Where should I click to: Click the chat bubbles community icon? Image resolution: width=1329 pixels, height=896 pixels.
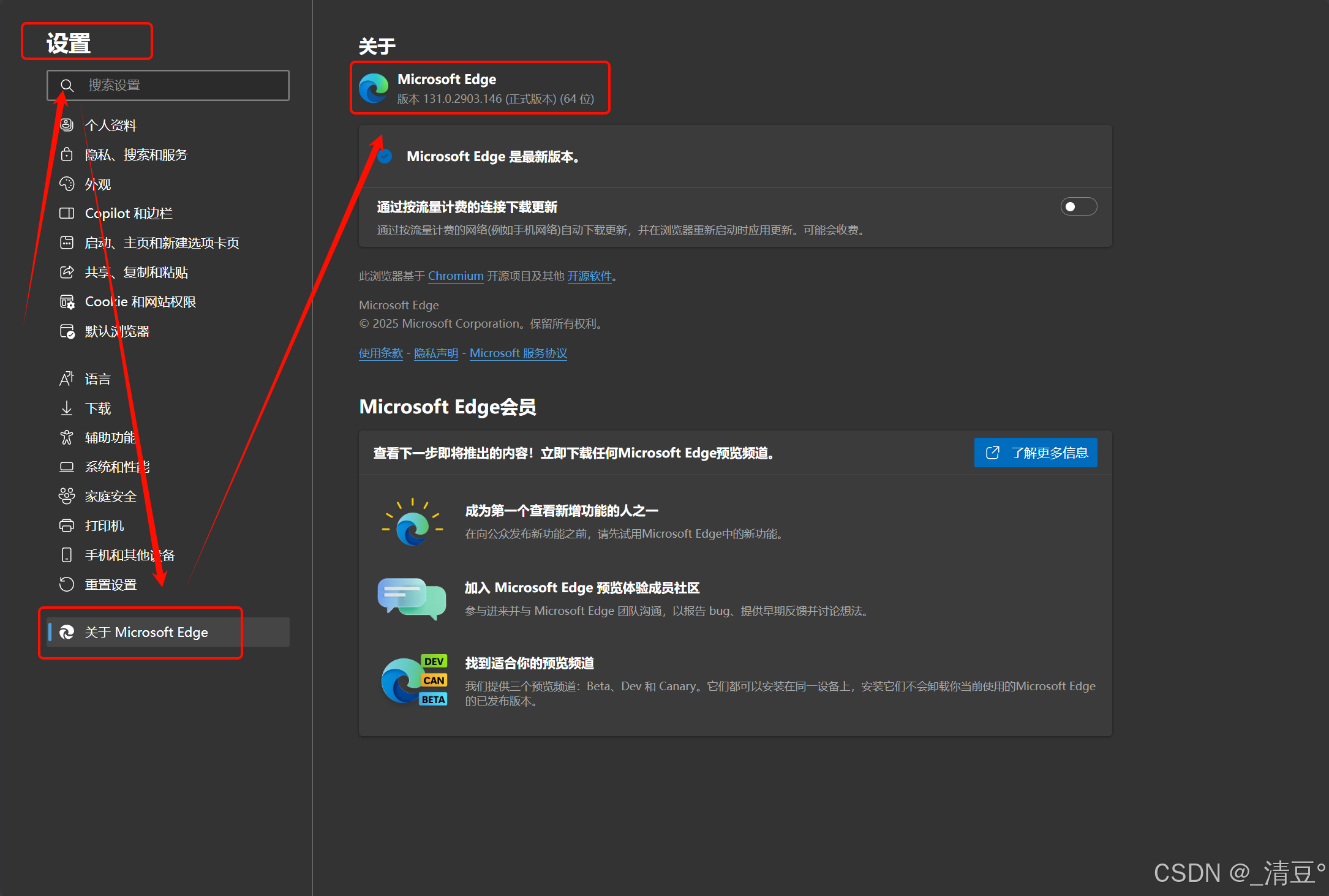(x=412, y=598)
